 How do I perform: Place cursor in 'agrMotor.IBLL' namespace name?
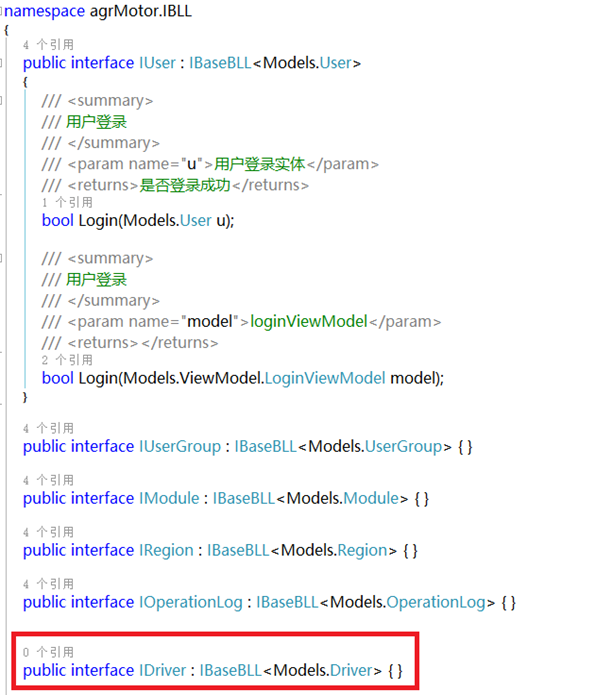[141, 11]
